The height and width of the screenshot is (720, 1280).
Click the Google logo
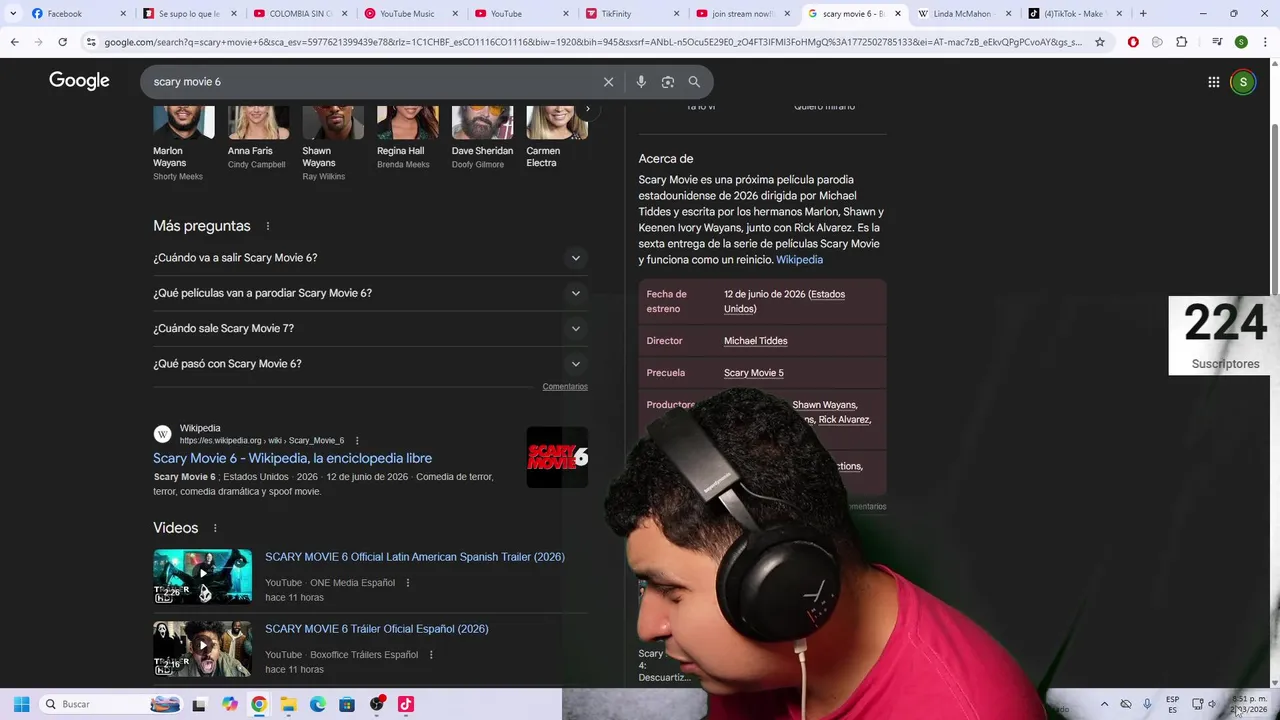pyautogui.click(x=79, y=81)
